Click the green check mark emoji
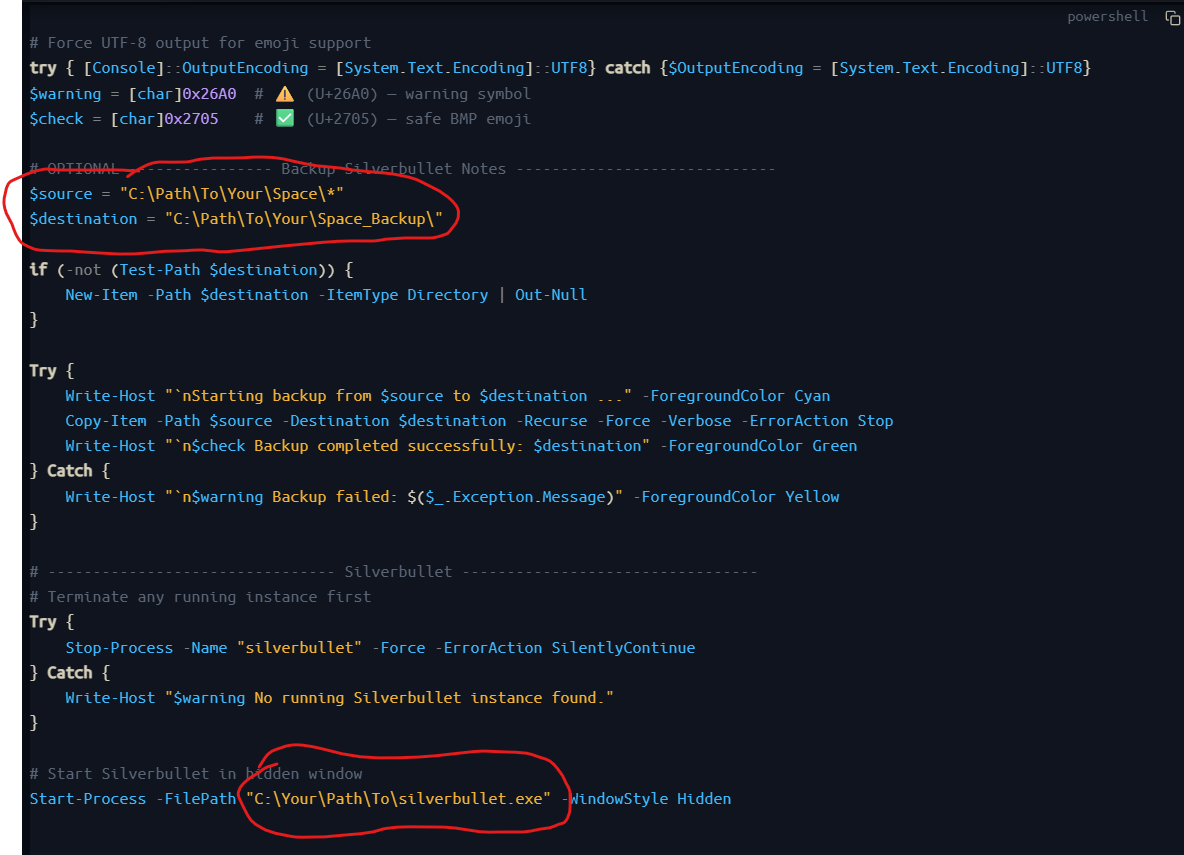The width and height of the screenshot is (1184, 855). (284, 118)
